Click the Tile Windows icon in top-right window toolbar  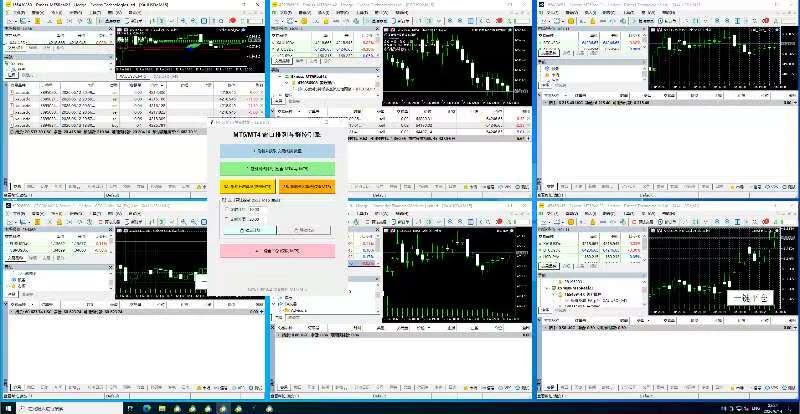pyautogui.click(x=737, y=21)
